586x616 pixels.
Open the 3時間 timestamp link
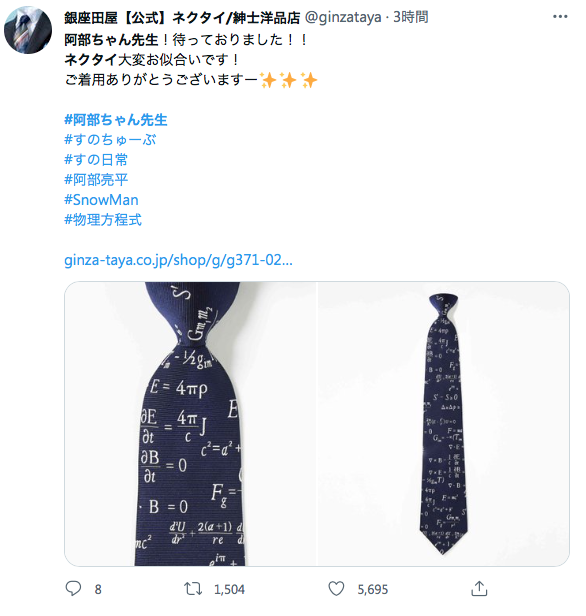tap(410, 17)
